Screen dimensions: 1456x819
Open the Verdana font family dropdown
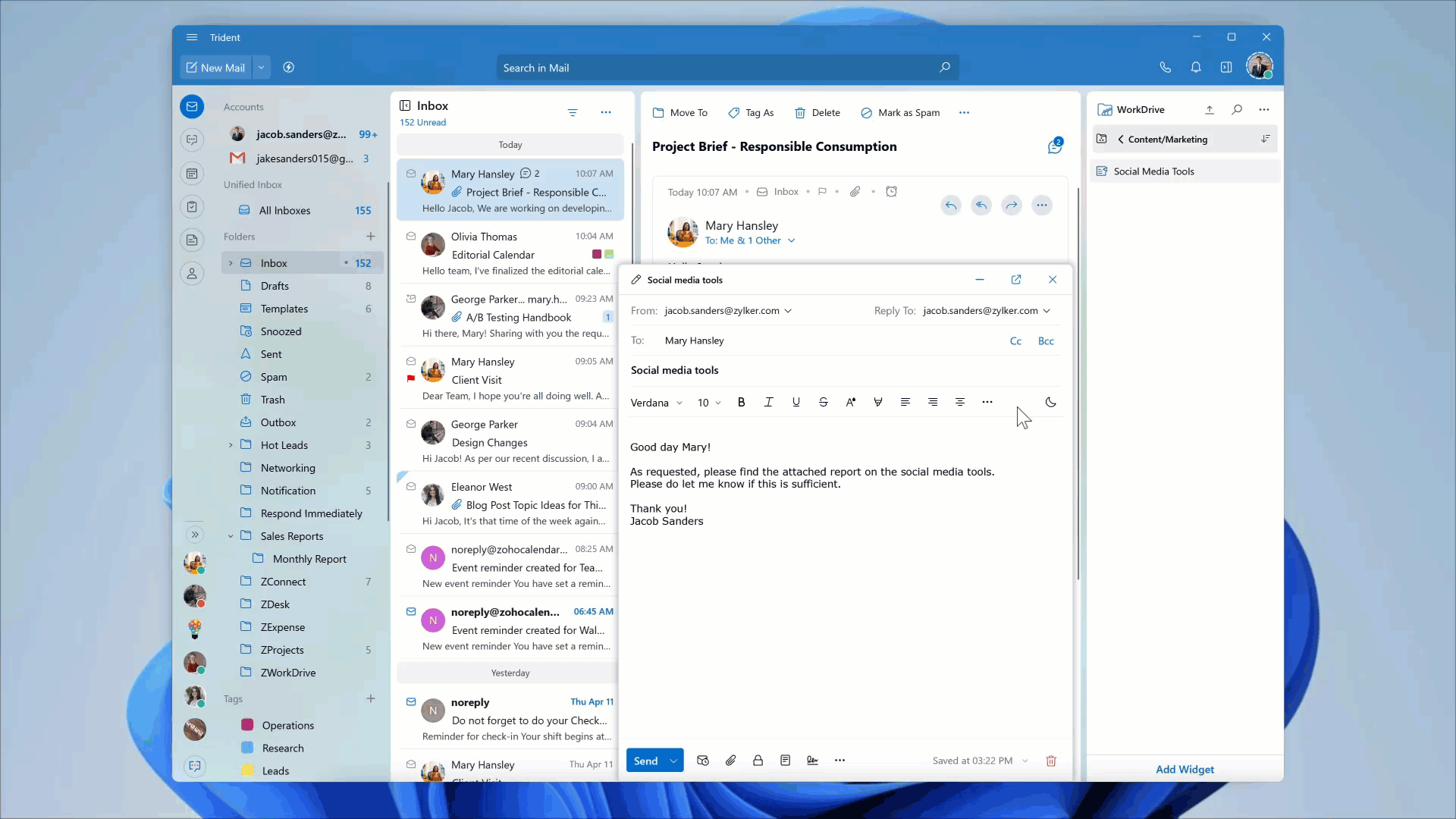pyautogui.click(x=656, y=403)
